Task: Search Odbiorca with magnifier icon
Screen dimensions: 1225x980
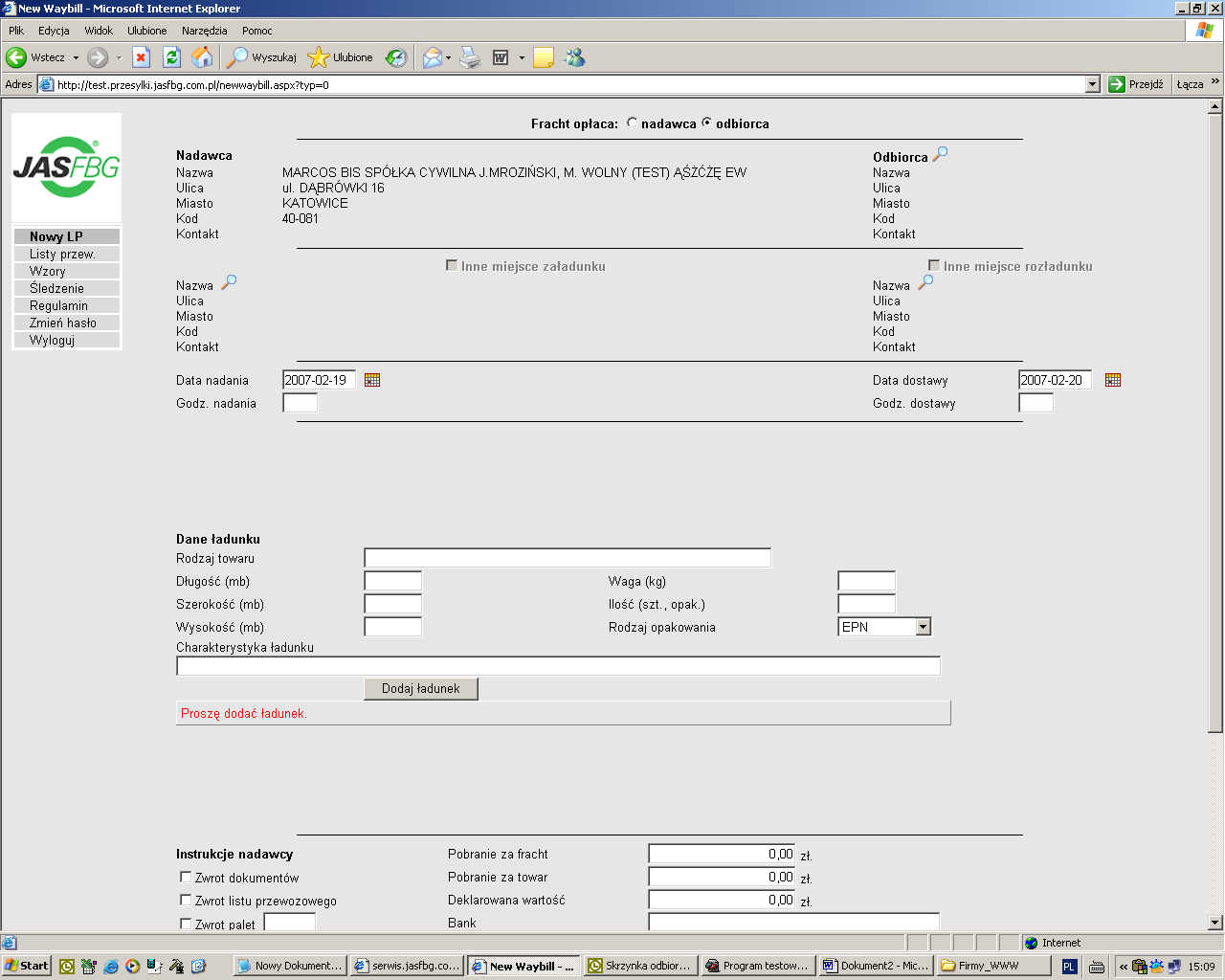Action: point(941,153)
